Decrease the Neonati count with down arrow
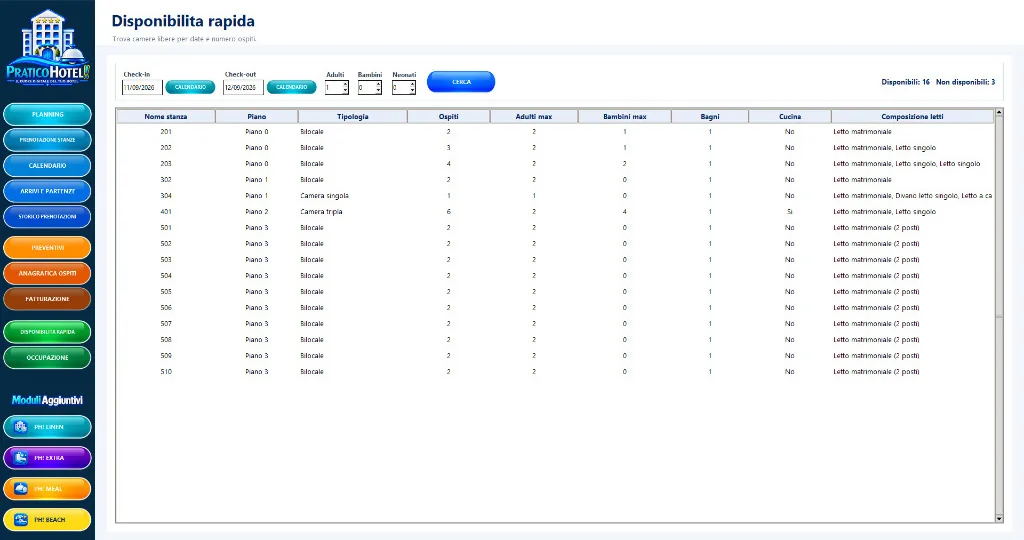Screen dimensions: 1024x540 click(412, 91)
